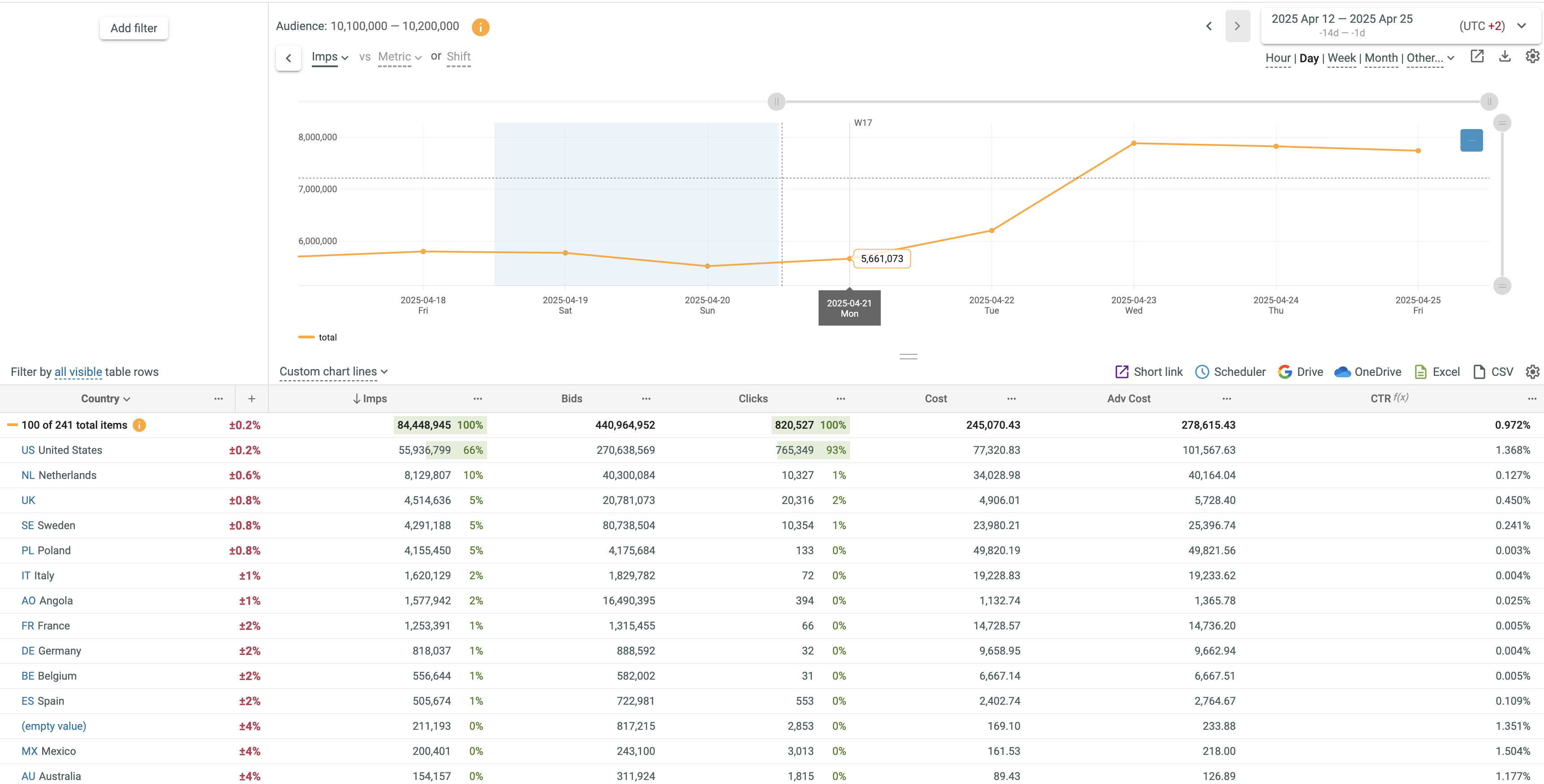Open the Imps metric dropdown
Viewport: 1544px width, 784px height.
coord(330,57)
